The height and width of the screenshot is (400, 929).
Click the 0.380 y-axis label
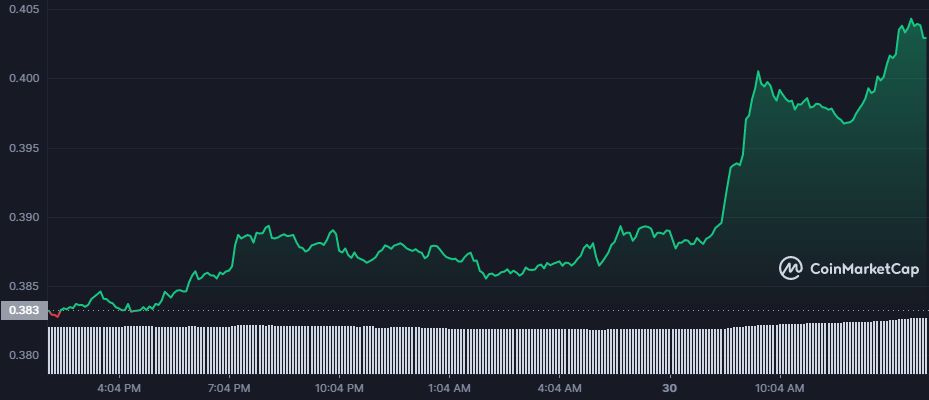[24, 356]
